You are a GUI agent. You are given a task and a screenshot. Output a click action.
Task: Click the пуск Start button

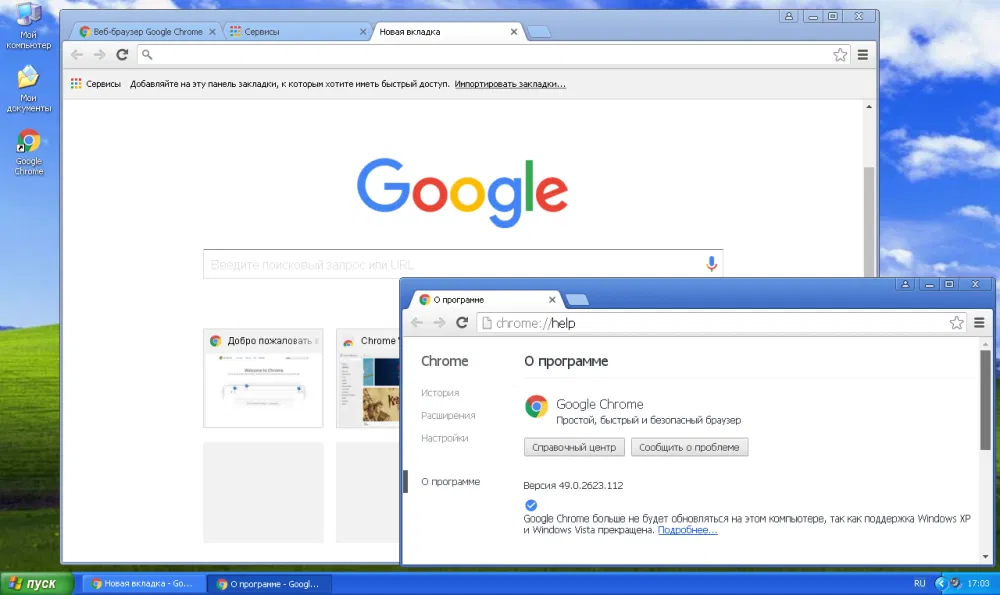[x=36, y=584]
